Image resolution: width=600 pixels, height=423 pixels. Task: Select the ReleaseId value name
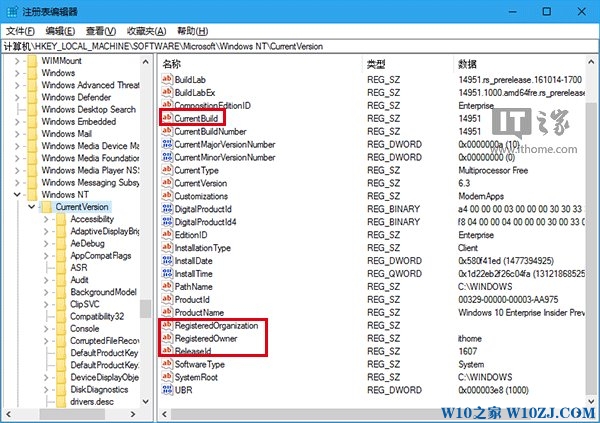point(193,351)
